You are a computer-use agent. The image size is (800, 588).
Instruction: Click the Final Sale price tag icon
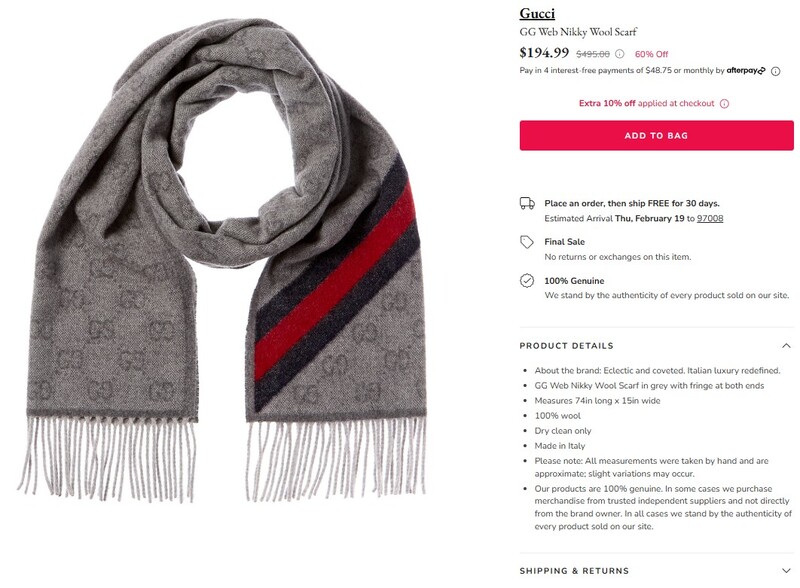[527, 242]
